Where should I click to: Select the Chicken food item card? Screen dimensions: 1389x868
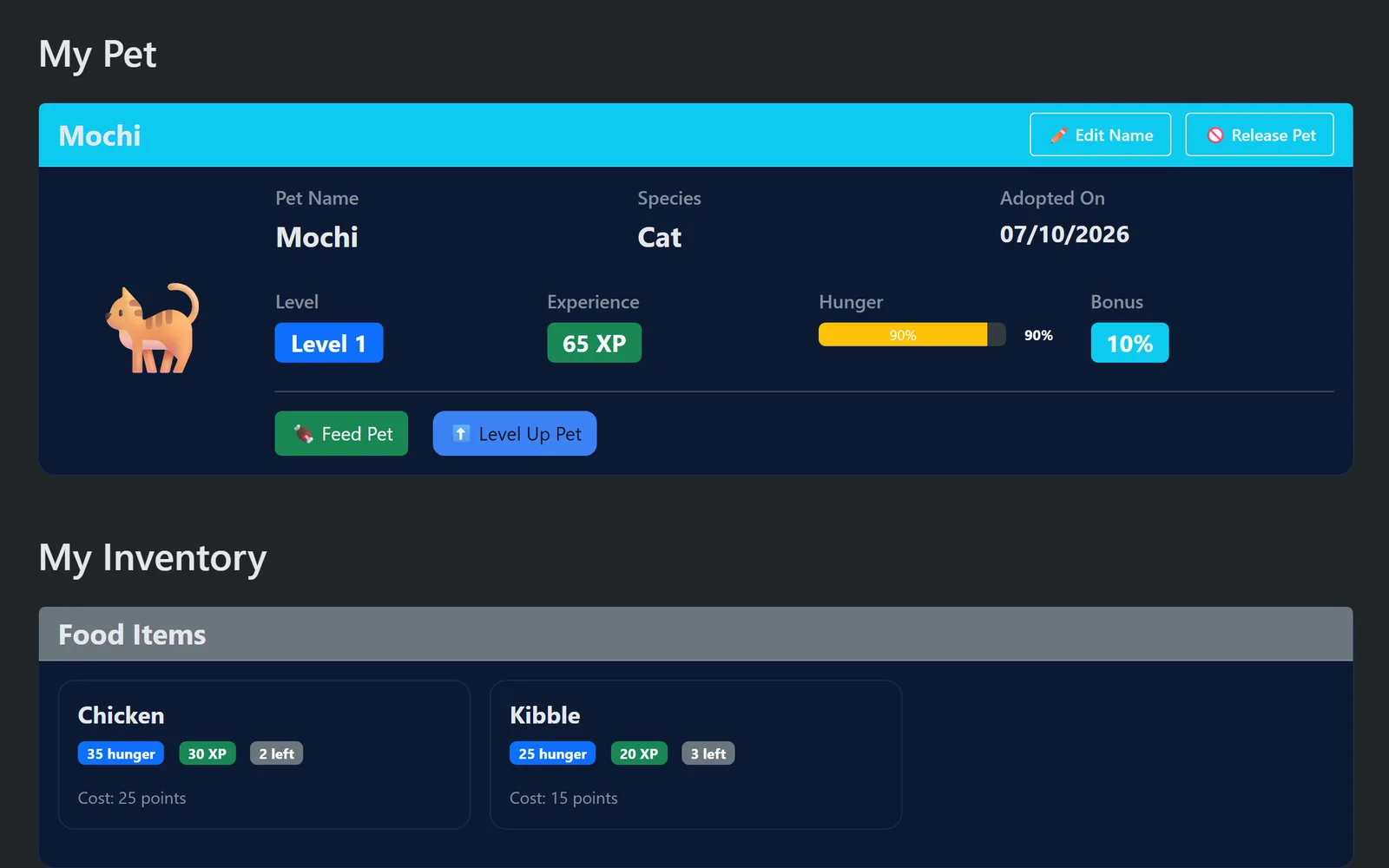(x=264, y=754)
